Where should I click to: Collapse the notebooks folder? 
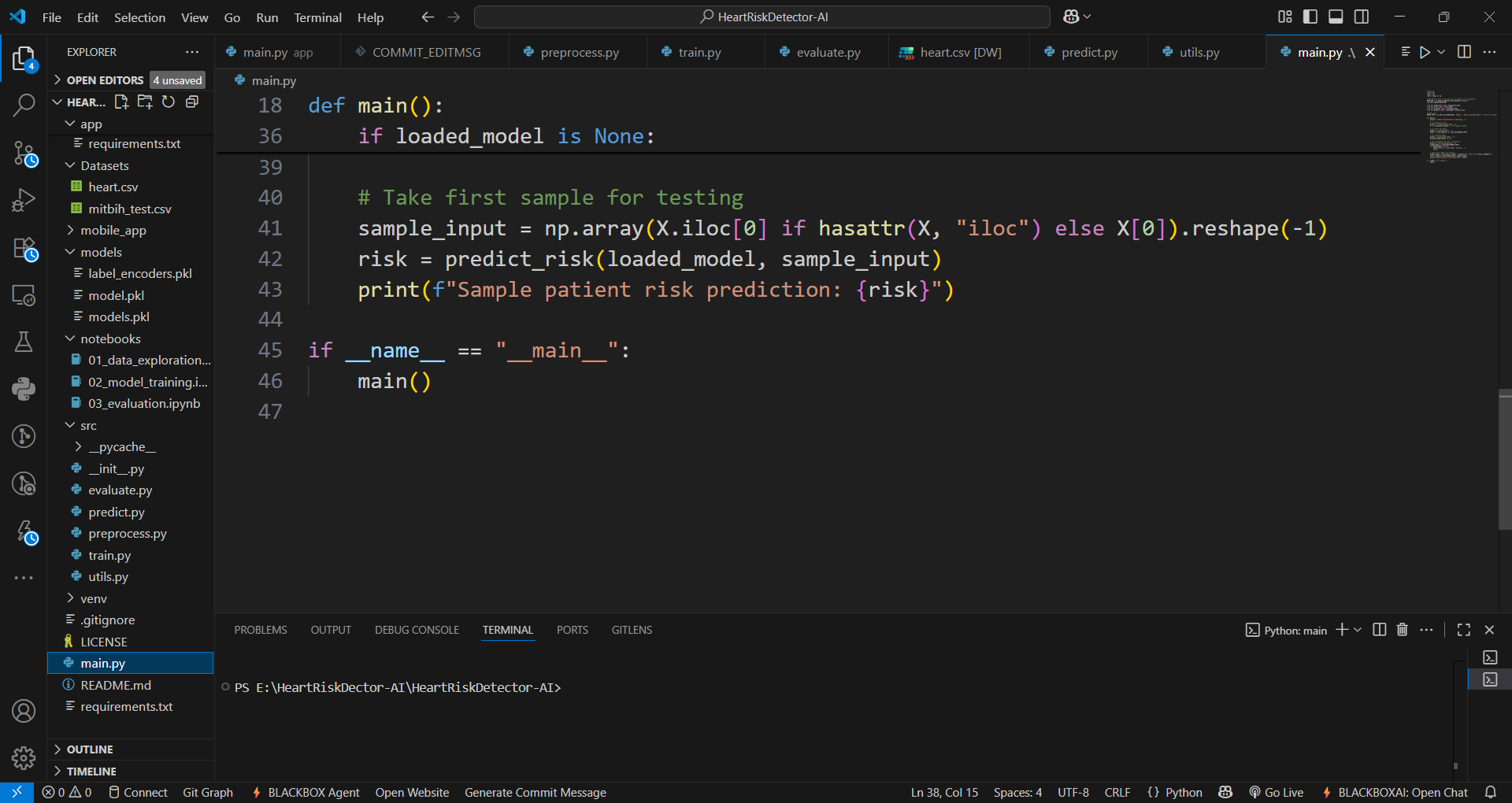110,339
